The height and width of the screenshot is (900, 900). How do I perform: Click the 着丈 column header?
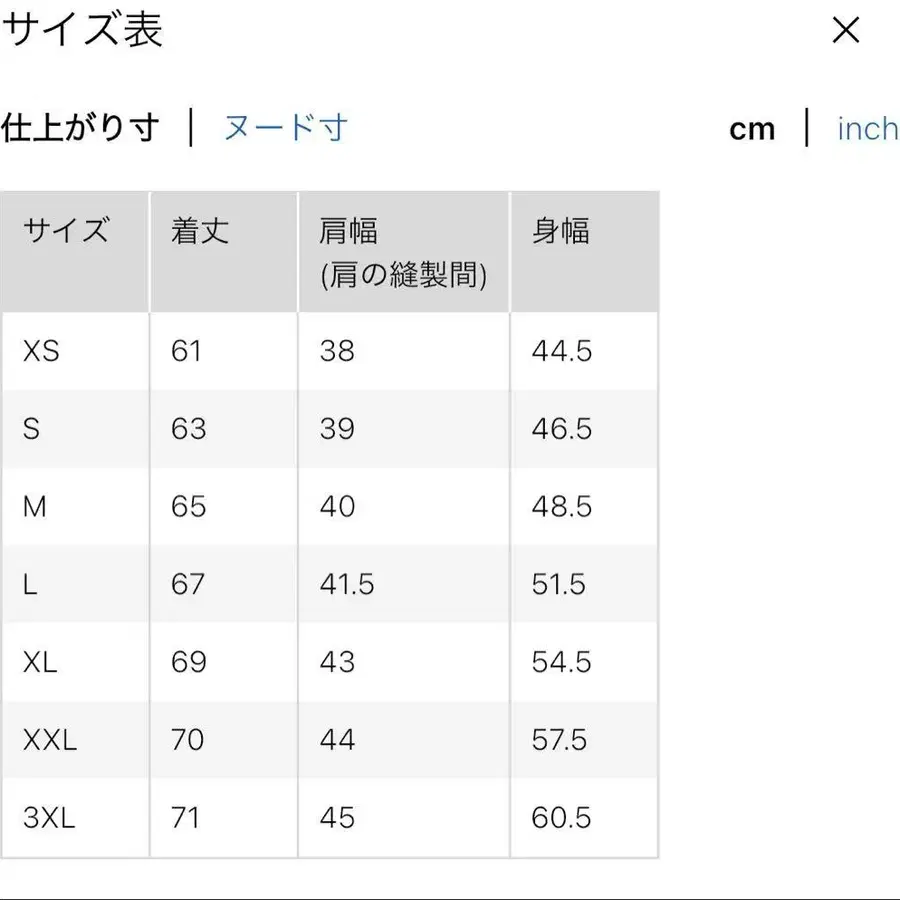(x=197, y=231)
